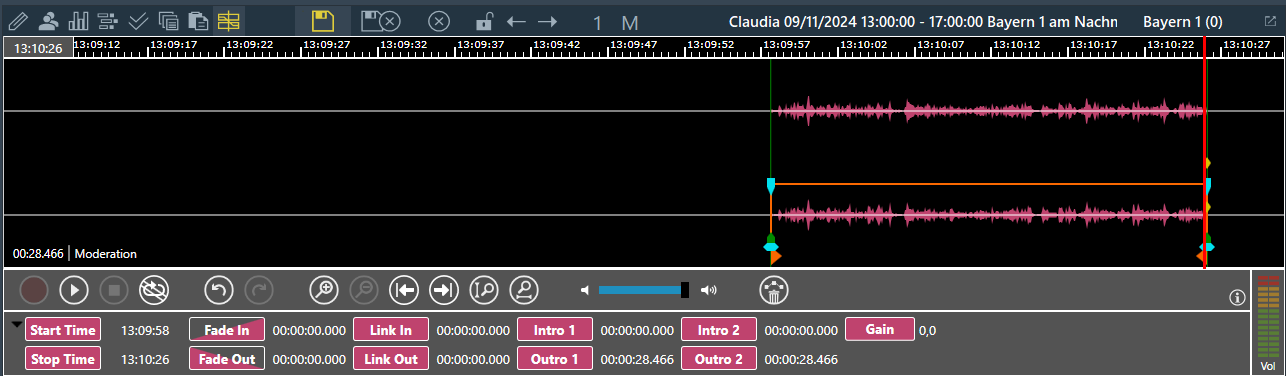
Task: Click the Intro 2 button
Action: 719,330
